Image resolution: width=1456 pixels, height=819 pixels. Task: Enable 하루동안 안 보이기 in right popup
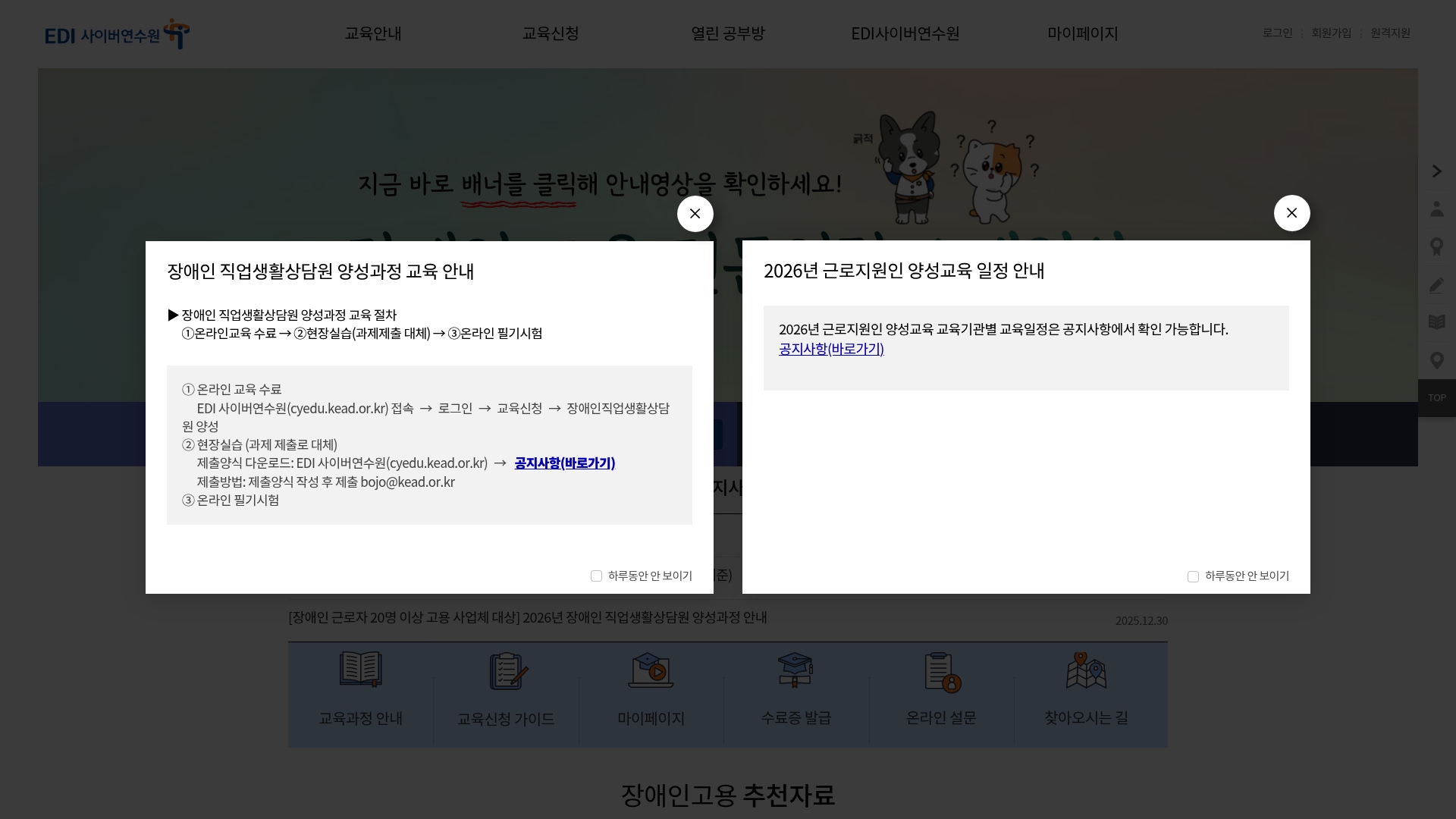(1192, 577)
